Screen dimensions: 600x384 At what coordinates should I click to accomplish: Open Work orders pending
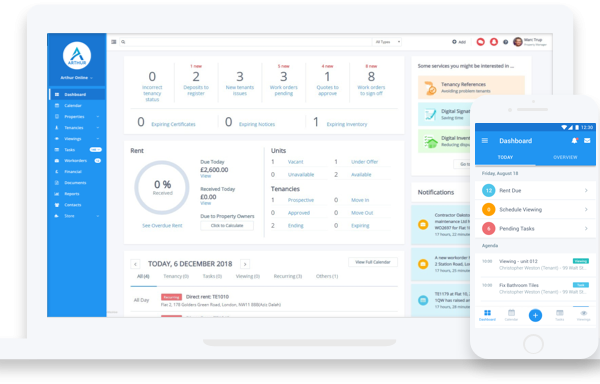(284, 90)
